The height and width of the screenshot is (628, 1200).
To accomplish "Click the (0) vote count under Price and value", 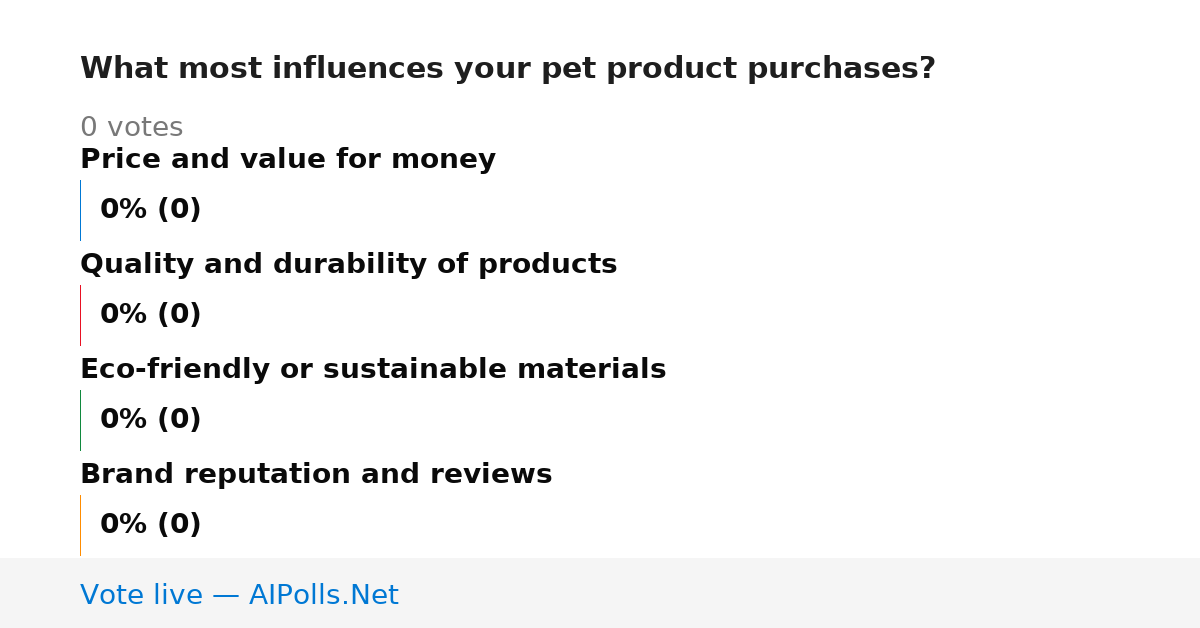I will point(179,210).
